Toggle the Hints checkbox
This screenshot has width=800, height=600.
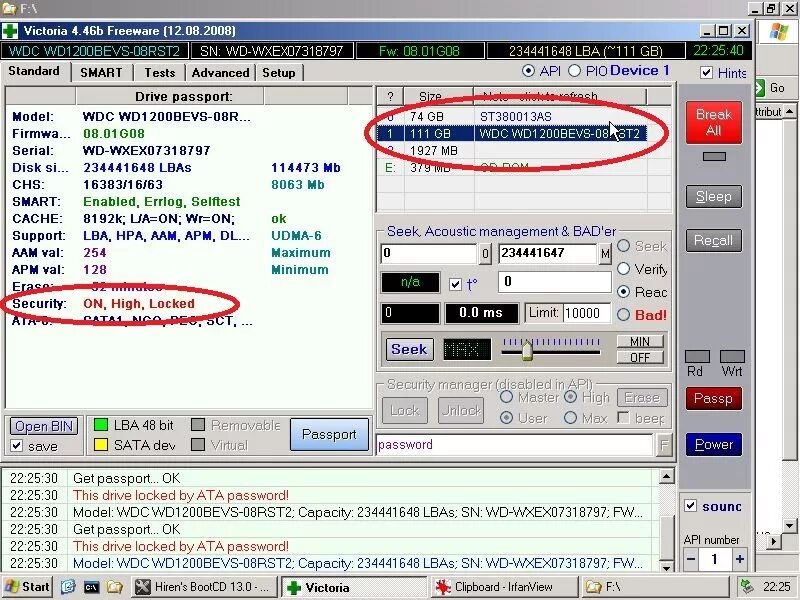707,73
